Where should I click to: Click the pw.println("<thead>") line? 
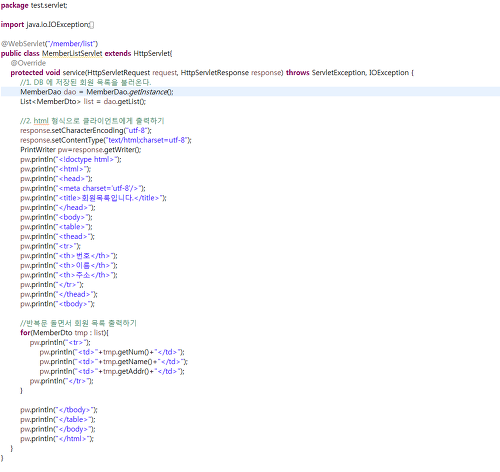click(57, 237)
